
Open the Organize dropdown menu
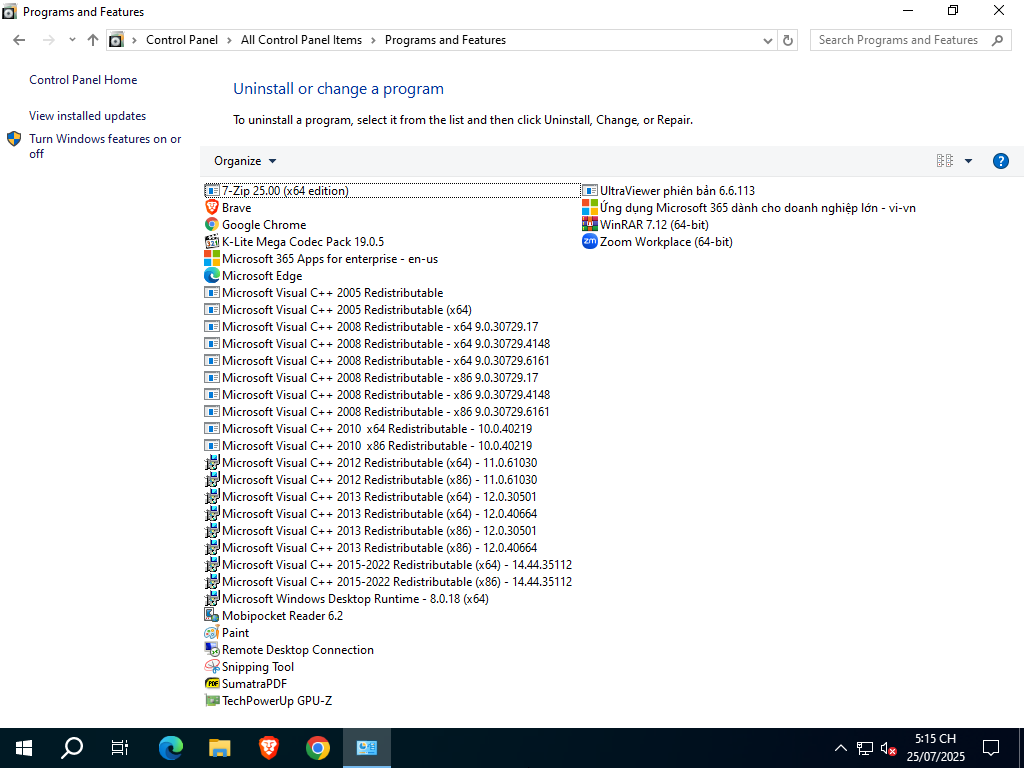[x=245, y=161]
